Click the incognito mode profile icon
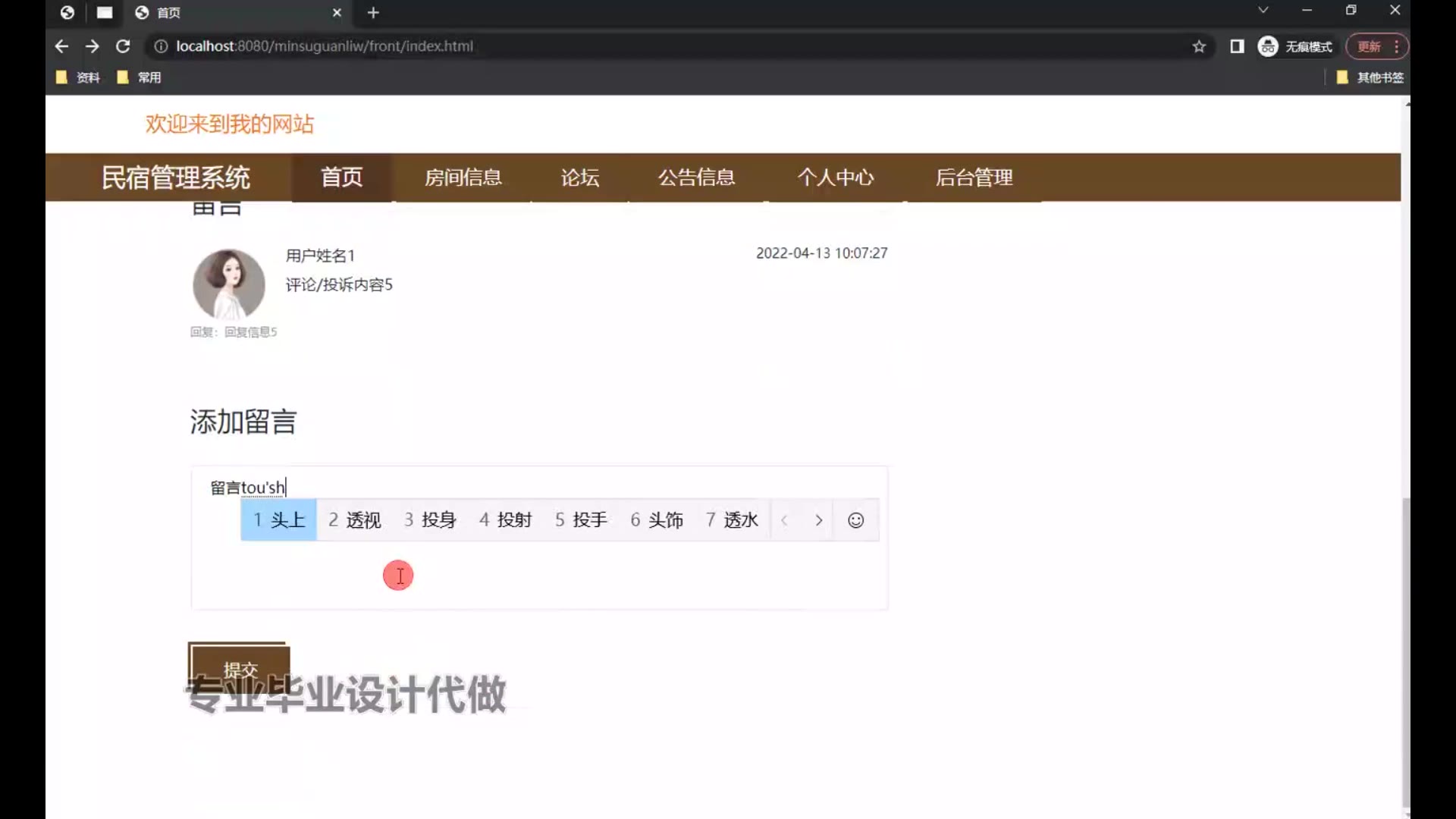Screen dimensions: 1456x819 tap(1268, 46)
